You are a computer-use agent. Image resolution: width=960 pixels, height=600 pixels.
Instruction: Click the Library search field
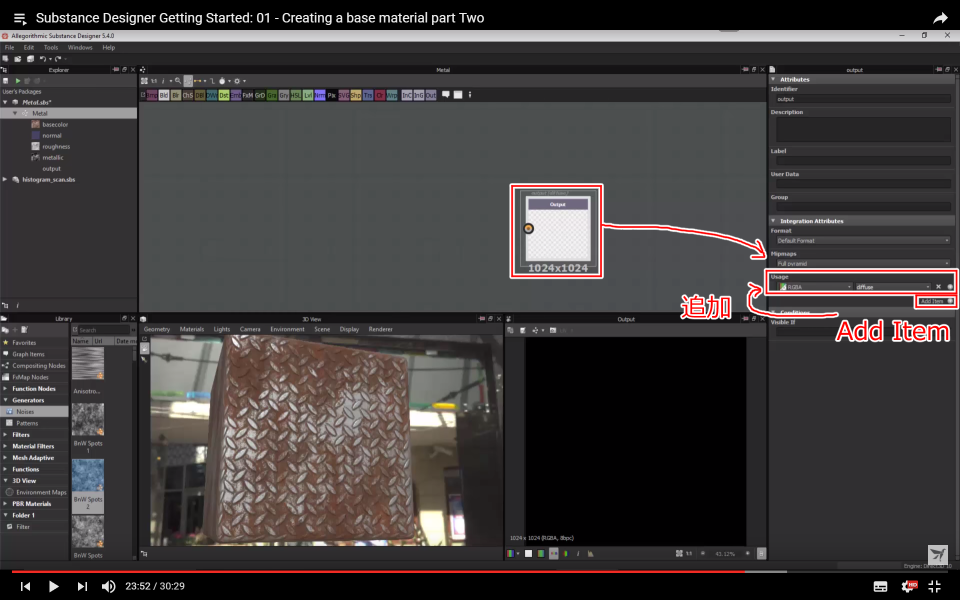point(102,330)
